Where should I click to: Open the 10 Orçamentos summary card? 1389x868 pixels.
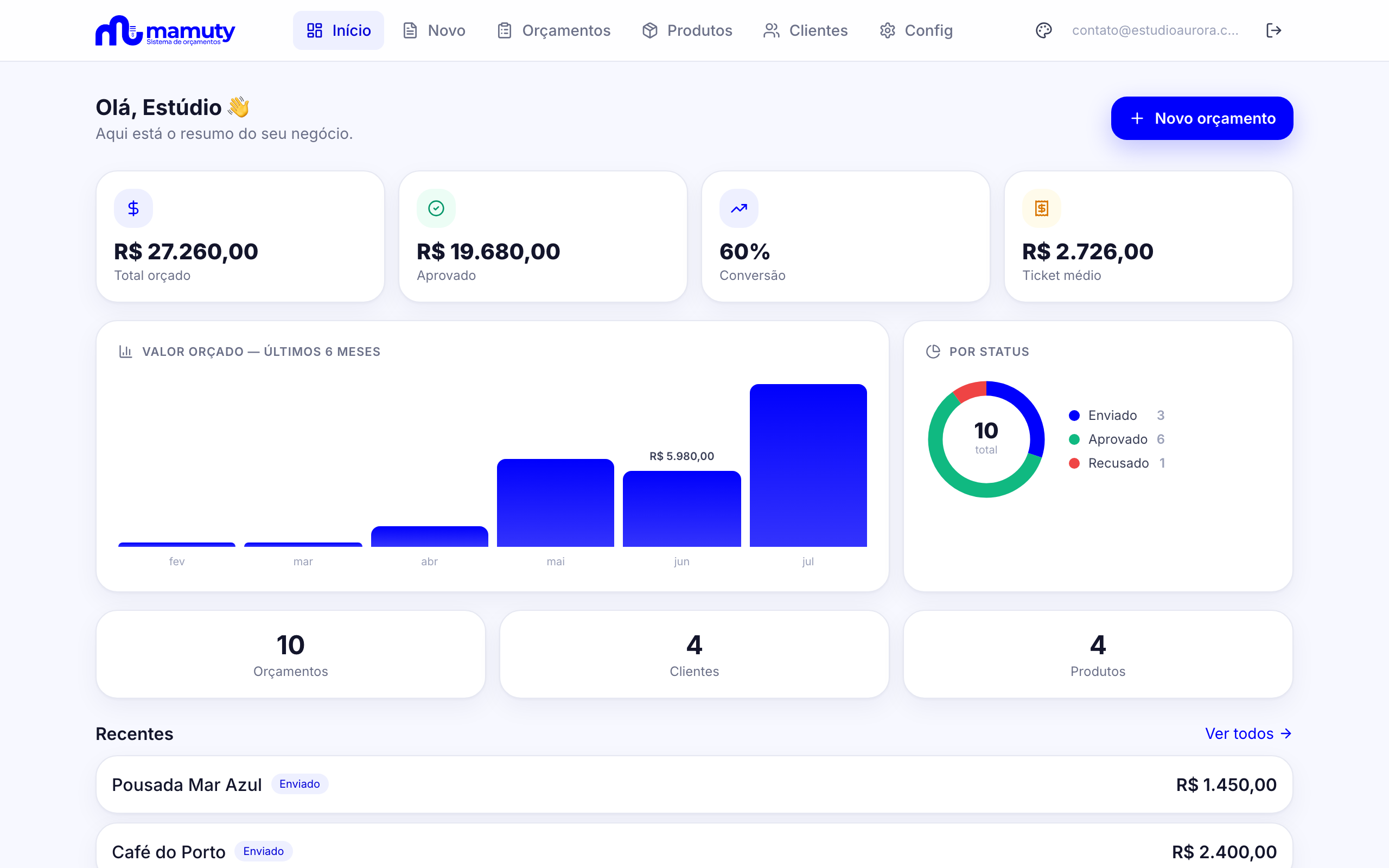click(290, 654)
